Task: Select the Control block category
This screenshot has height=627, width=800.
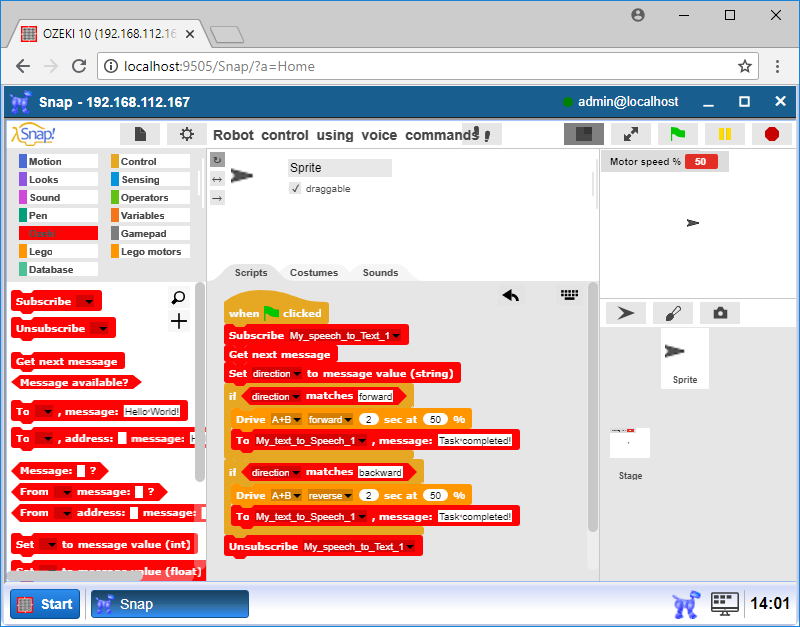Action: click(x=151, y=161)
